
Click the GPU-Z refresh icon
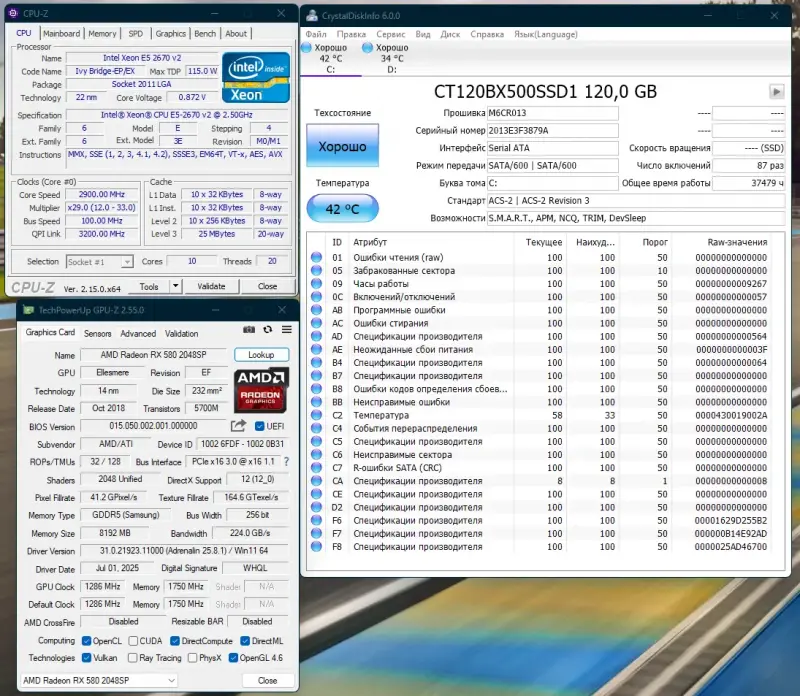point(269,330)
